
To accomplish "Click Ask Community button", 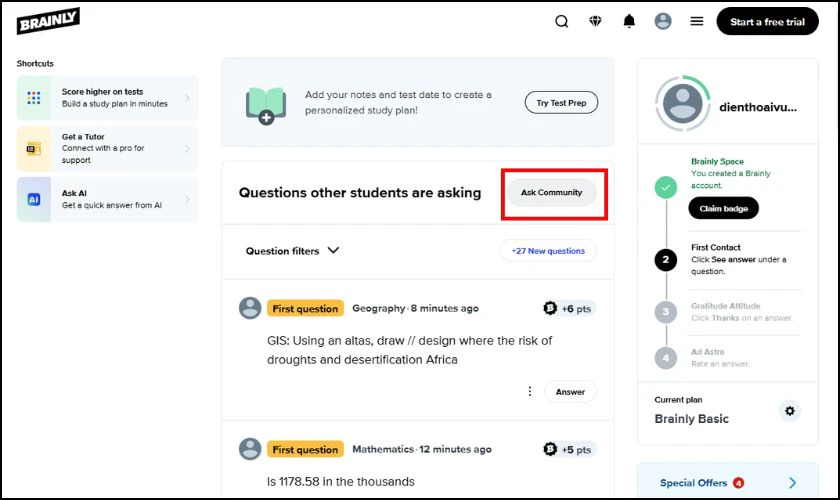I will point(551,192).
